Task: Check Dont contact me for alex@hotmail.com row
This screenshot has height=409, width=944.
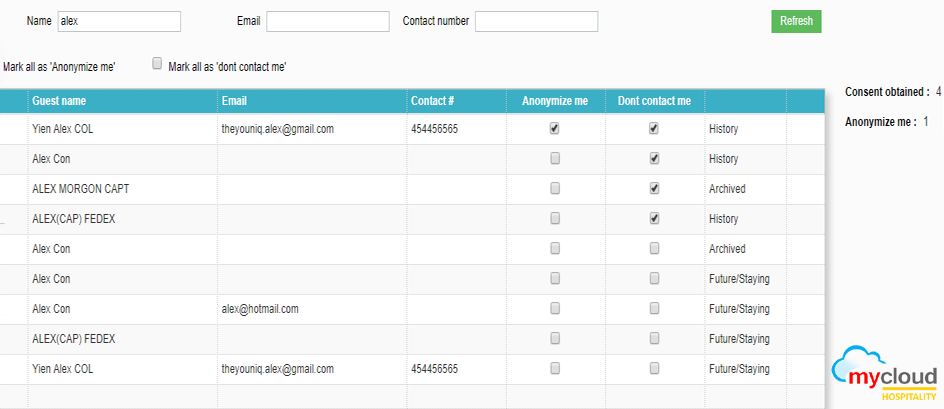Action: (654, 309)
